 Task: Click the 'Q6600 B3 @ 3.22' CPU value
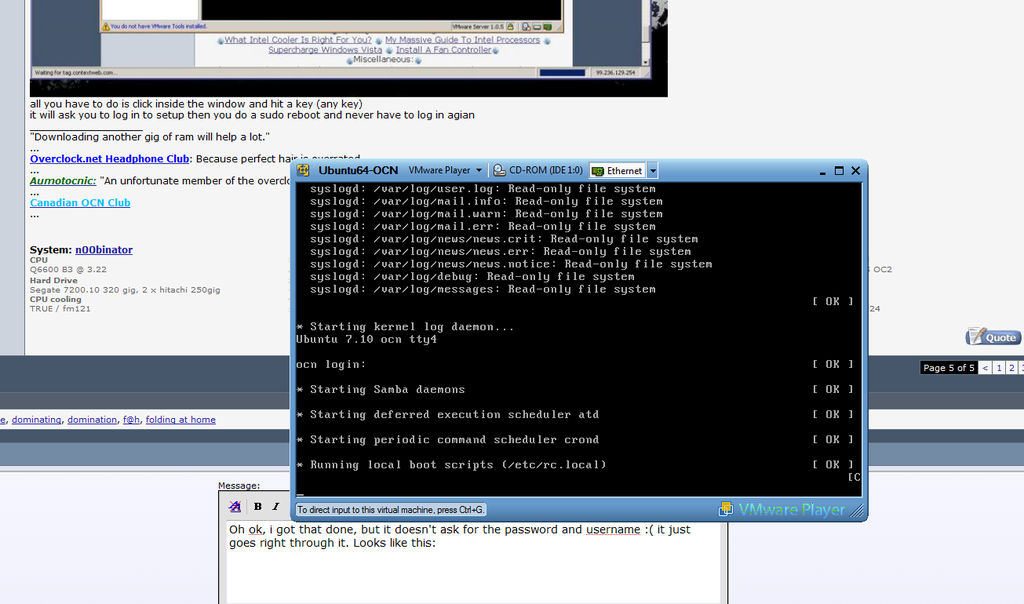point(68,269)
